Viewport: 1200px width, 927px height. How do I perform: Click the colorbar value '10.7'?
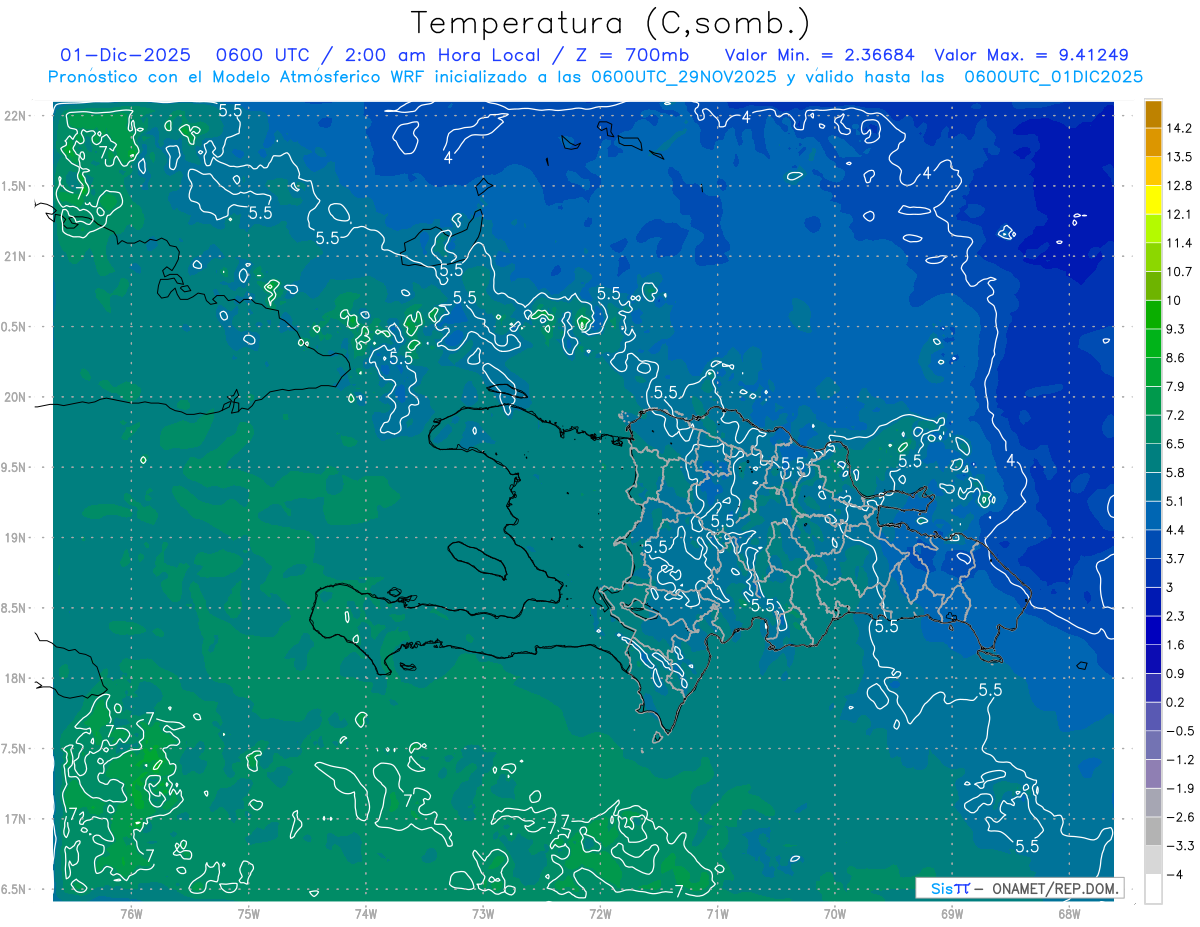[1181, 272]
